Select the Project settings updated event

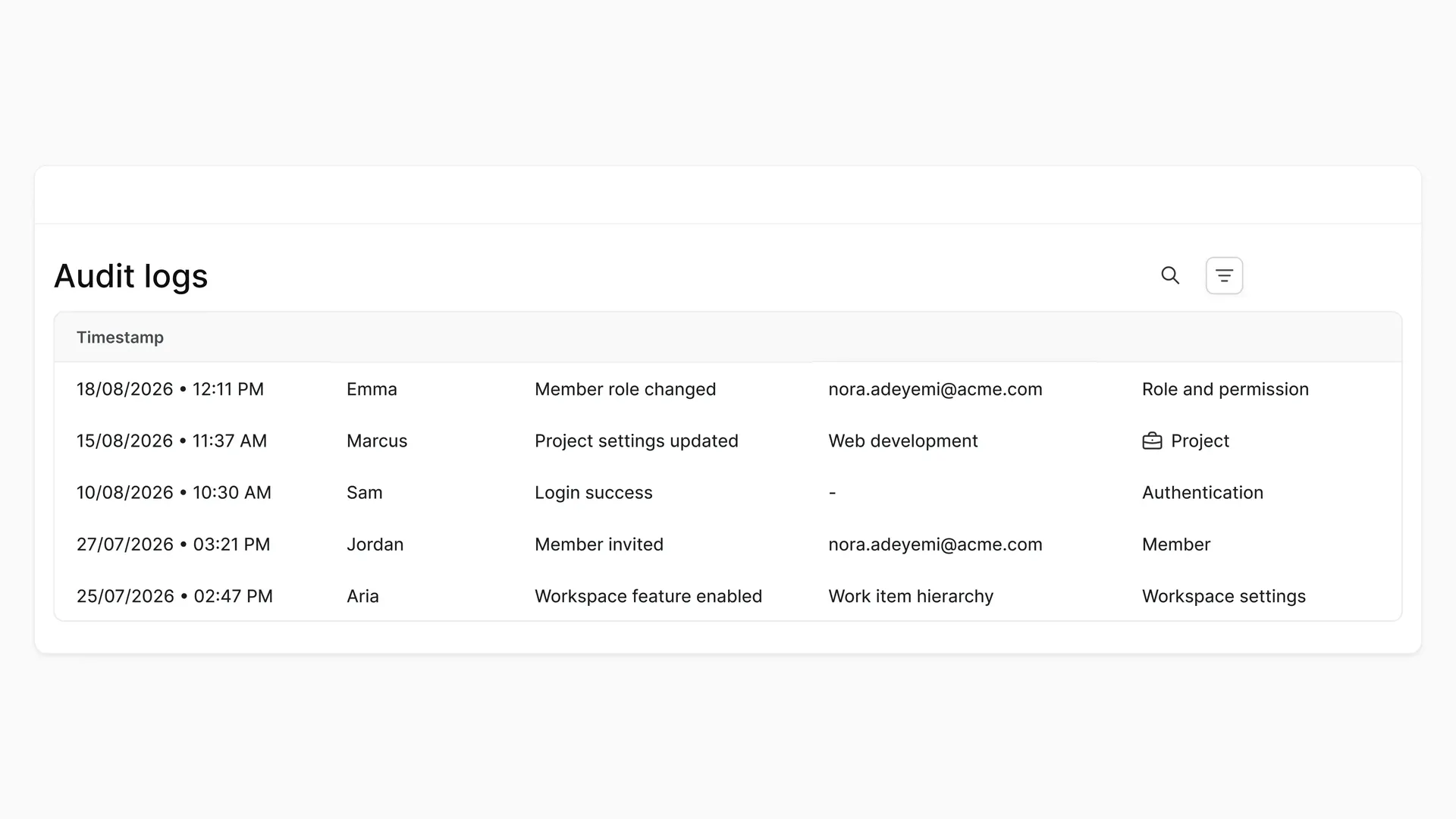pos(636,441)
